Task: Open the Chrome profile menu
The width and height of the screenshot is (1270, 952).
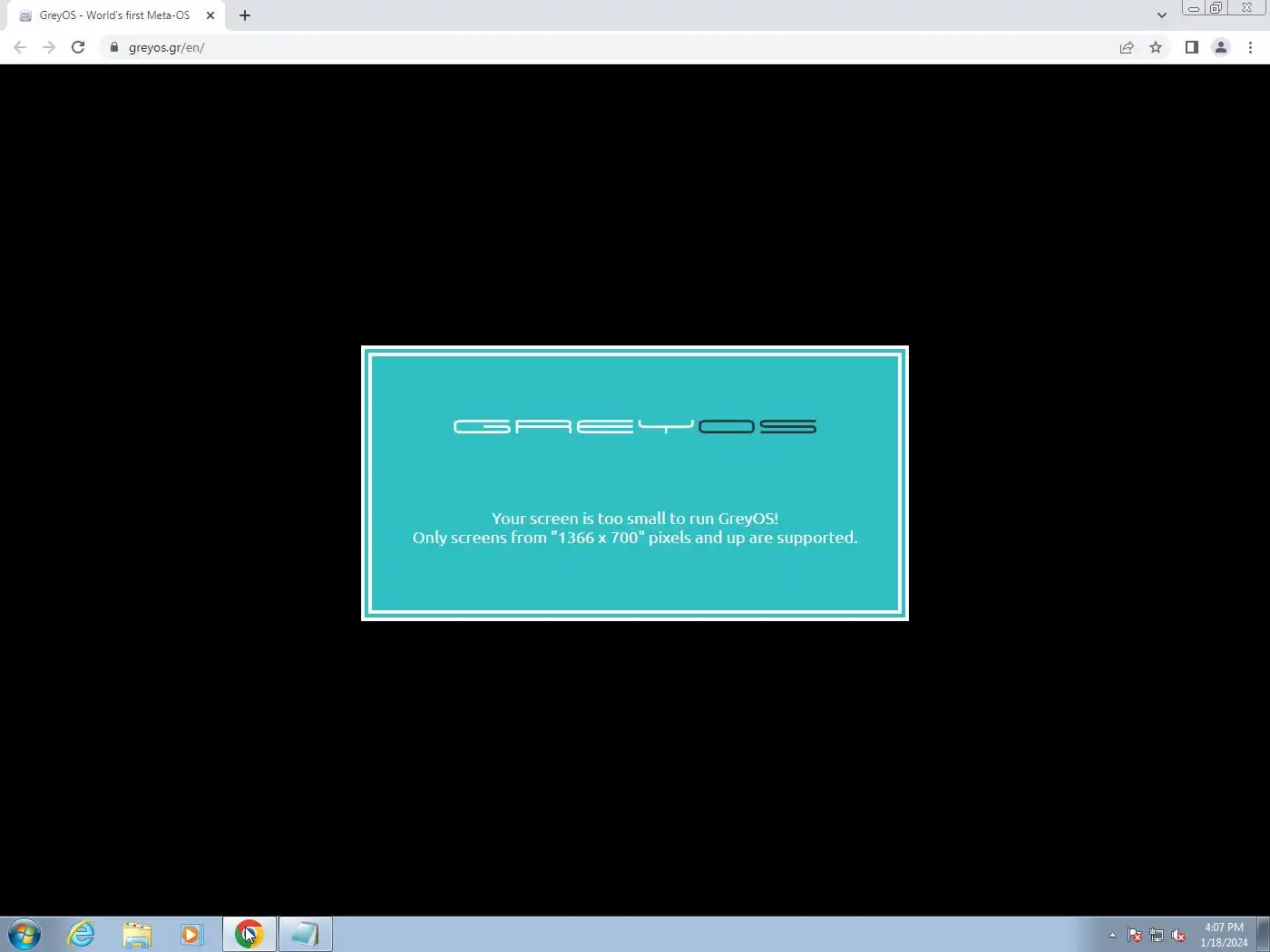Action: (x=1221, y=47)
